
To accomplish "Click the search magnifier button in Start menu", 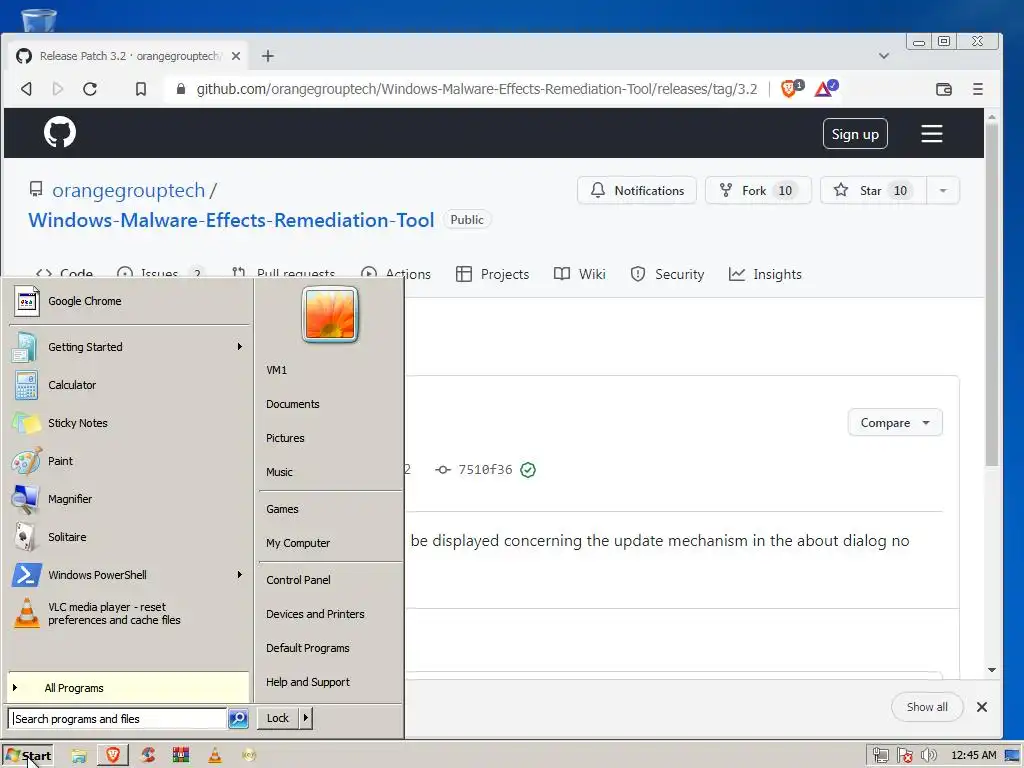I will pyautogui.click(x=238, y=718).
